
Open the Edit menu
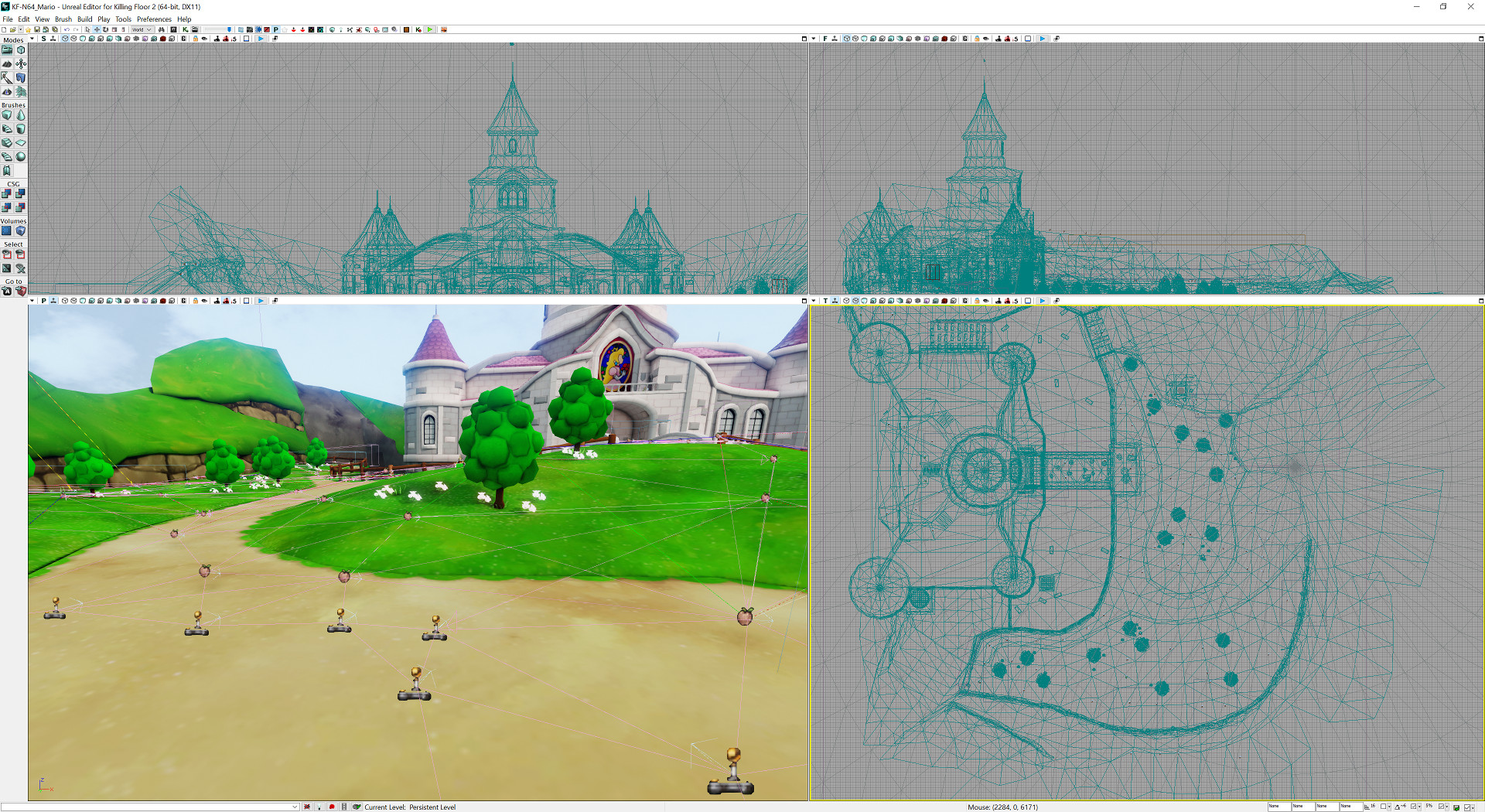pos(24,19)
